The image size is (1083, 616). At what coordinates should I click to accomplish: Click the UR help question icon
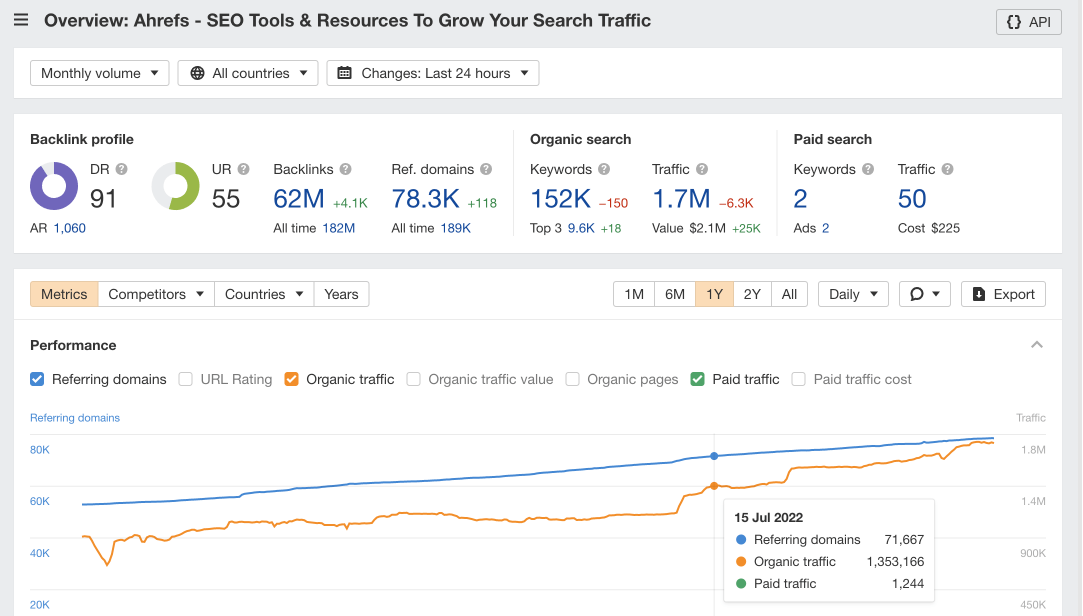coord(243,169)
